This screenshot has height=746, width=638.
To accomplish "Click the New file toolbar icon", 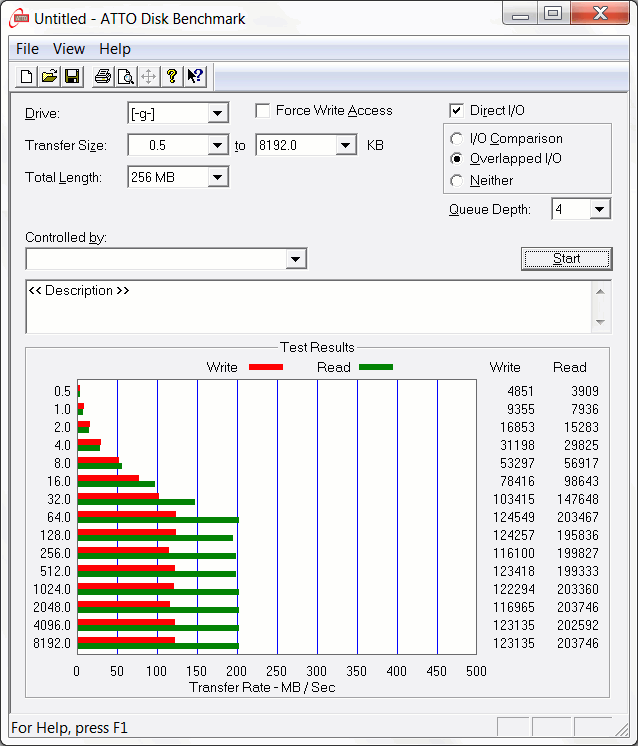I will 27,76.
